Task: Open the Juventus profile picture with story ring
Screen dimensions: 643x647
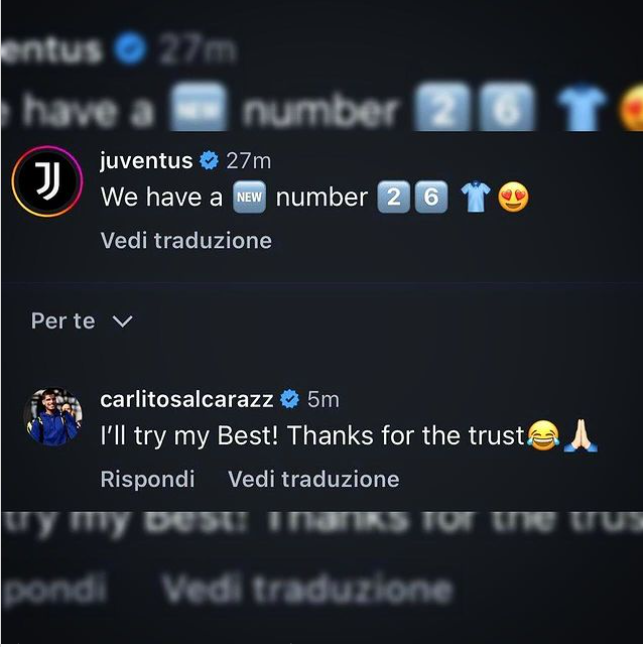Action: [47, 181]
